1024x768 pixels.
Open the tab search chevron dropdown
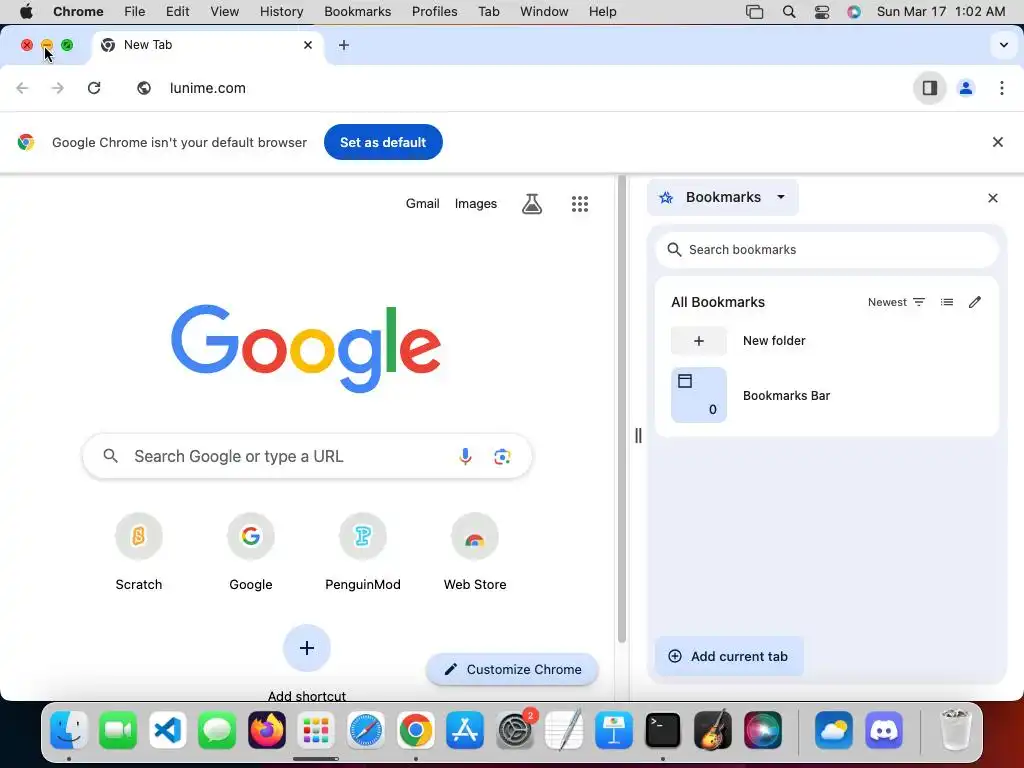coord(1003,45)
